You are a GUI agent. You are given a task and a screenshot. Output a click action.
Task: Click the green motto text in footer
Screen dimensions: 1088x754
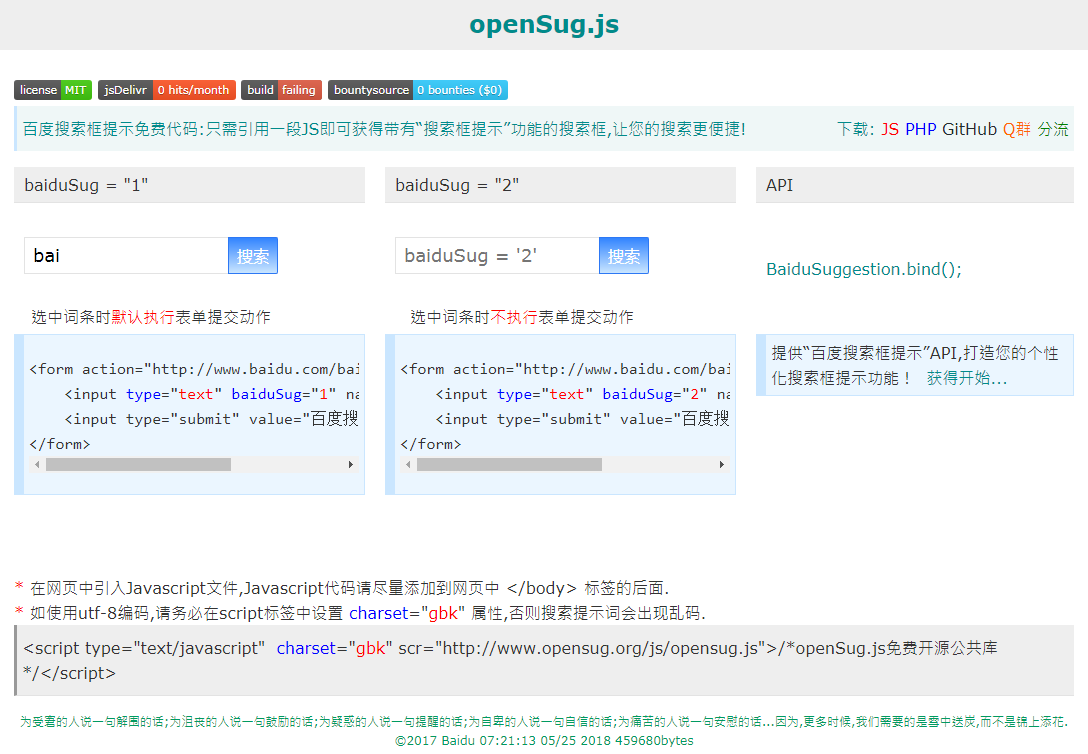(x=544, y=722)
